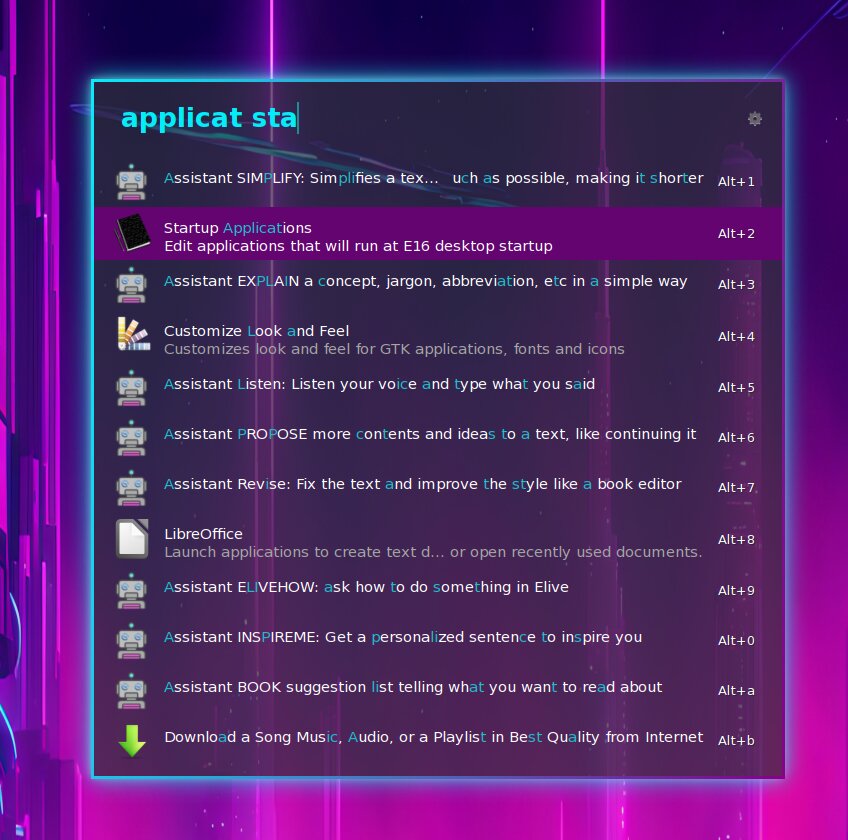Screen dimensions: 848x840
Task: Launch the 'Startup Applications' result
Action: tap(438, 233)
